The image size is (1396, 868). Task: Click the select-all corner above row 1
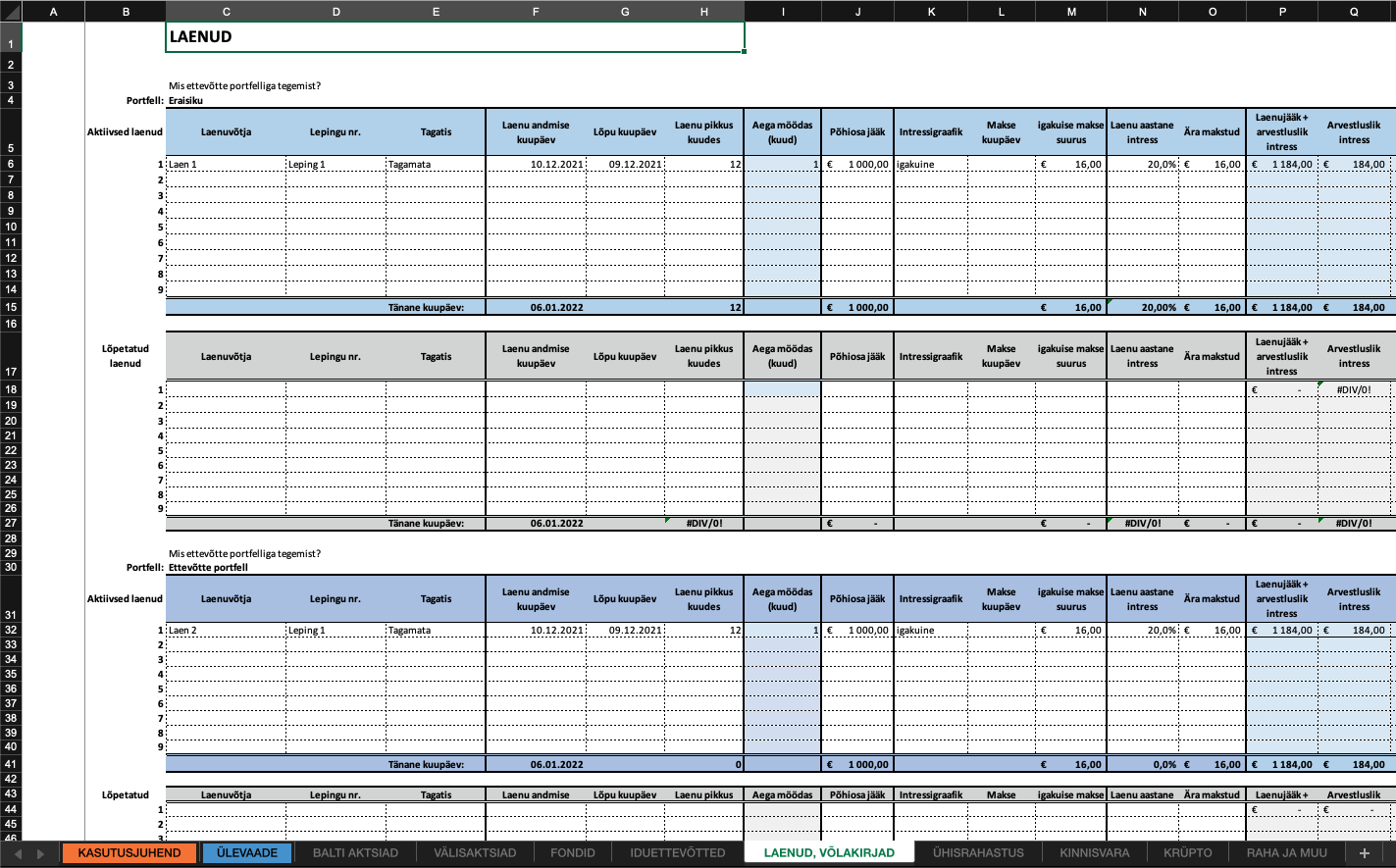[x=10, y=11]
